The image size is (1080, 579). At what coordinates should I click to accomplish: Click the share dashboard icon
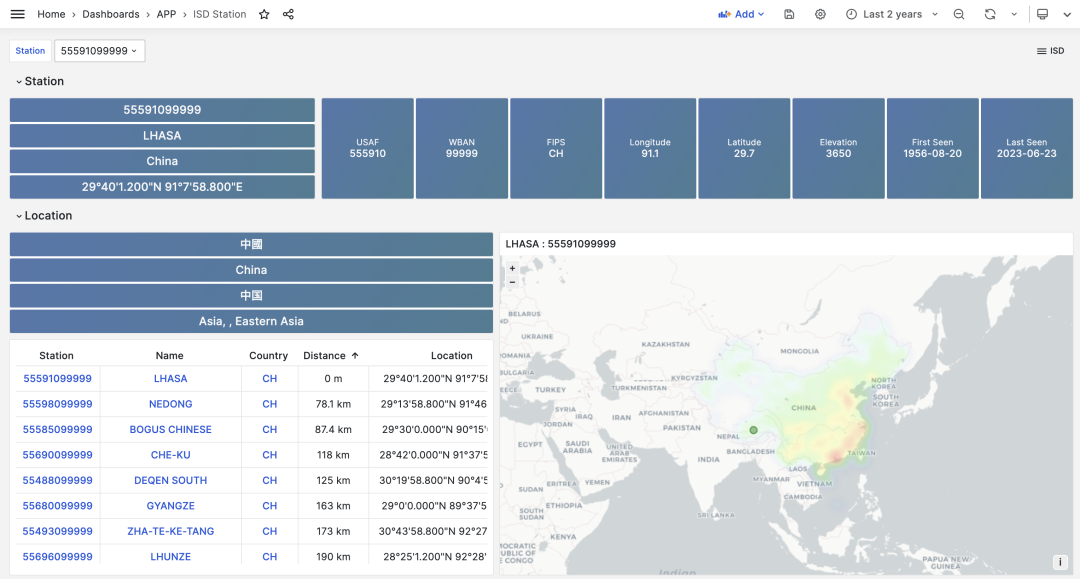tap(288, 14)
